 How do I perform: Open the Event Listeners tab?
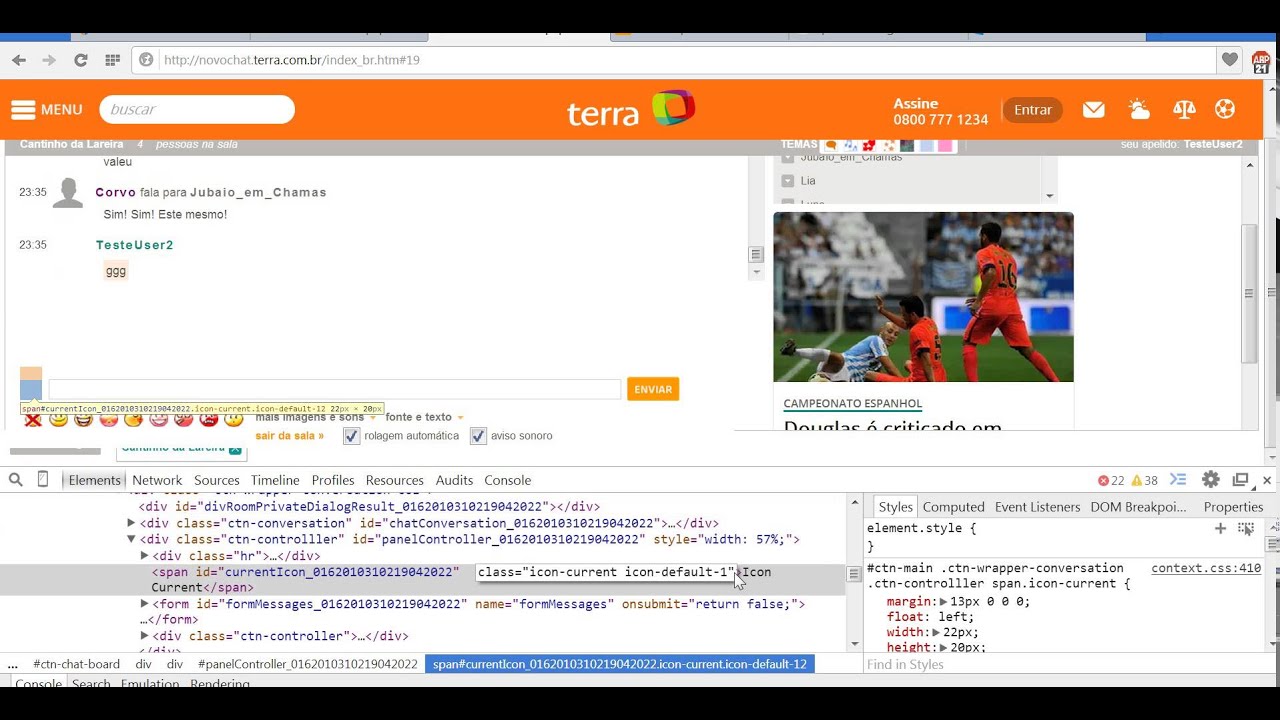coord(1037,507)
